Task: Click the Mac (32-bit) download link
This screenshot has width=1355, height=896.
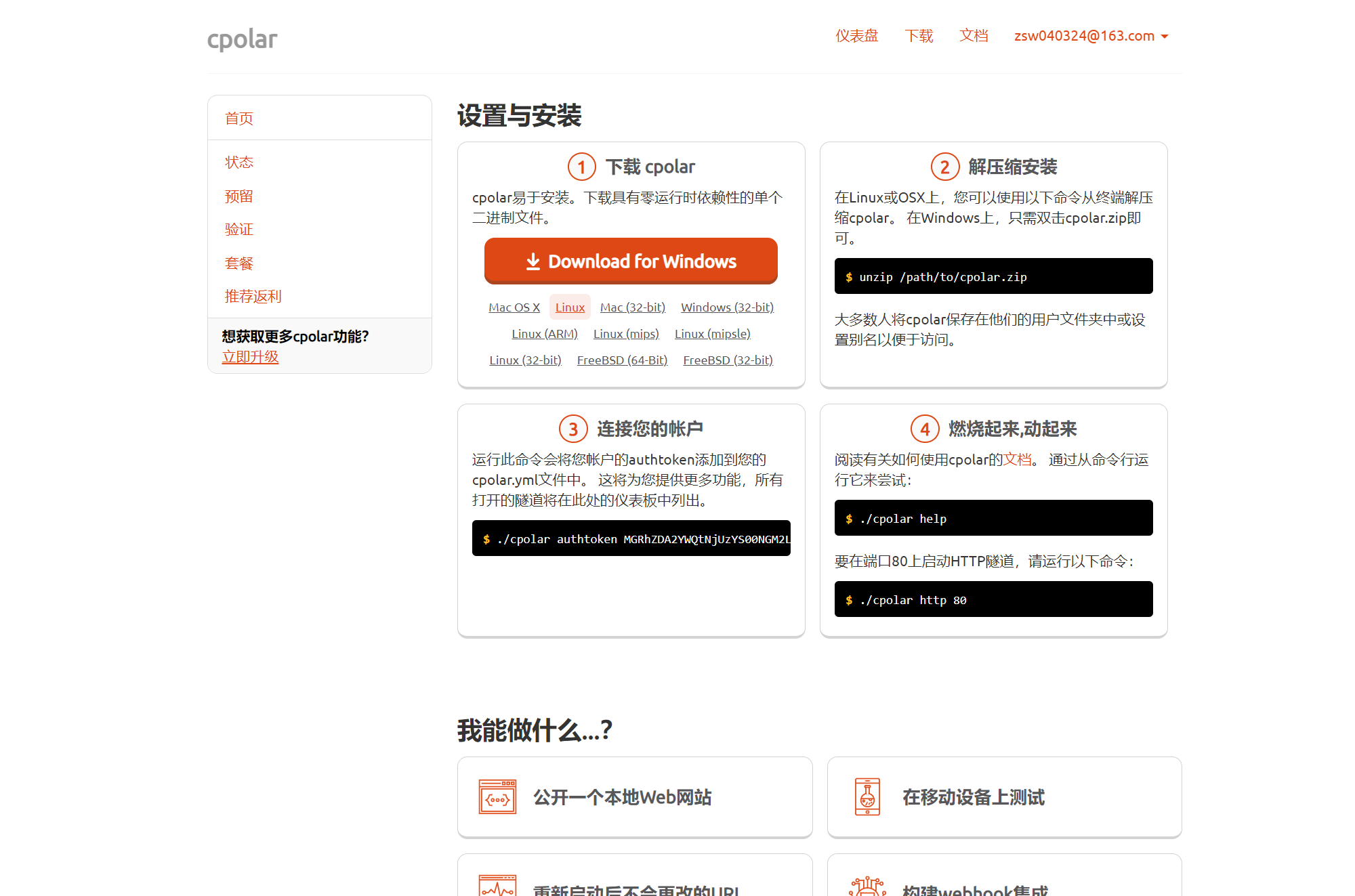Action: pyautogui.click(x=633, y=307)
